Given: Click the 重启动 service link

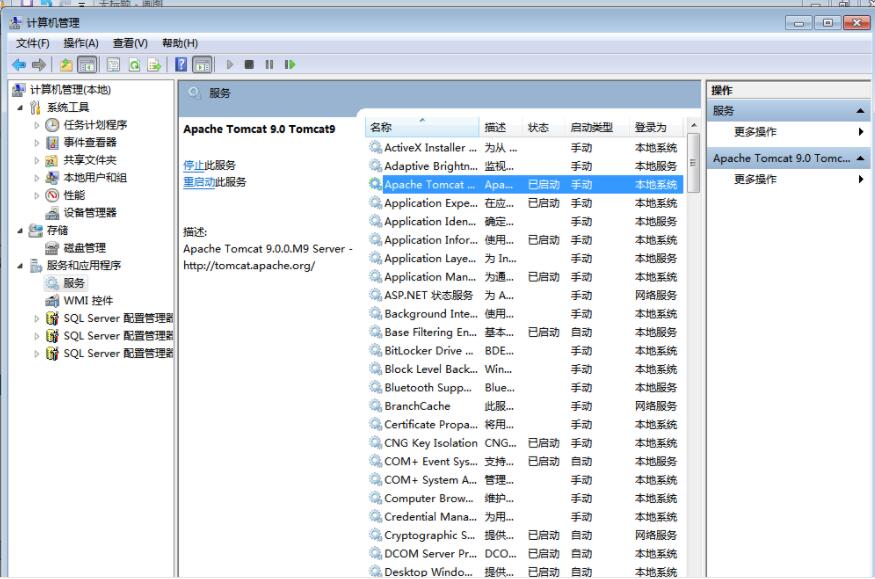Looking at the screenshot, I should coord(198,182).
